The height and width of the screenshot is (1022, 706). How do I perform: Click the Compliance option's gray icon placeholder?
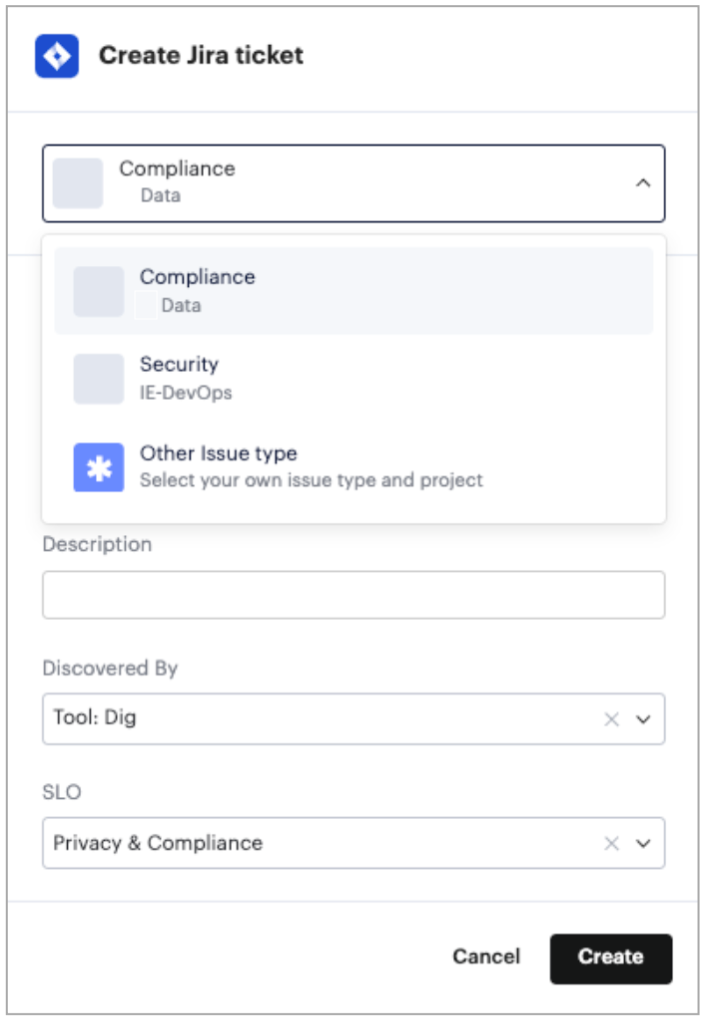pyautogui.click(x=98, y=291)
